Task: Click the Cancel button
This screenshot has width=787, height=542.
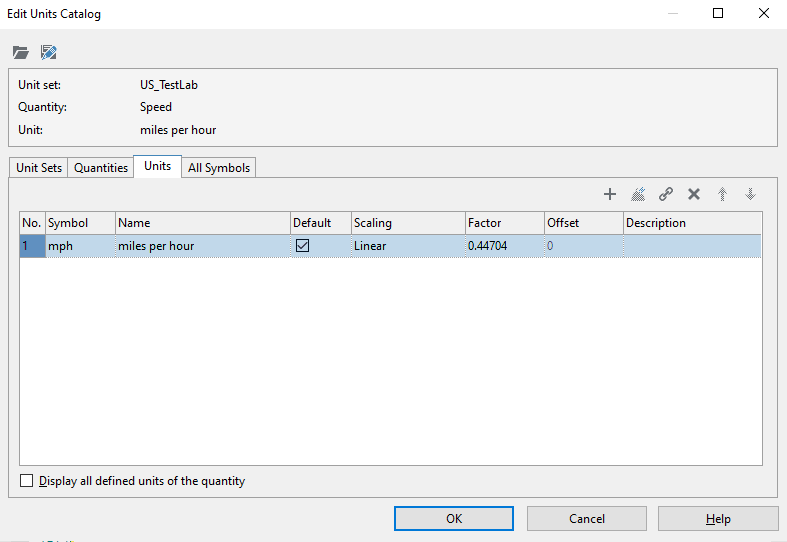Action: point(587,519)
